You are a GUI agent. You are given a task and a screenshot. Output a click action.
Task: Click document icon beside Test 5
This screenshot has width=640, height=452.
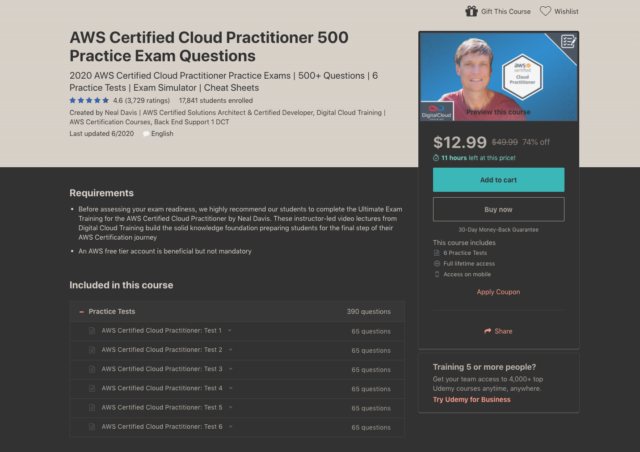[92, 407]
